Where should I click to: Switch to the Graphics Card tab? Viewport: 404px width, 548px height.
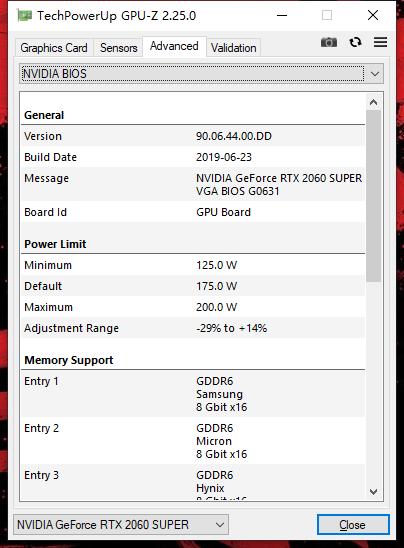(x=54, y=48)
